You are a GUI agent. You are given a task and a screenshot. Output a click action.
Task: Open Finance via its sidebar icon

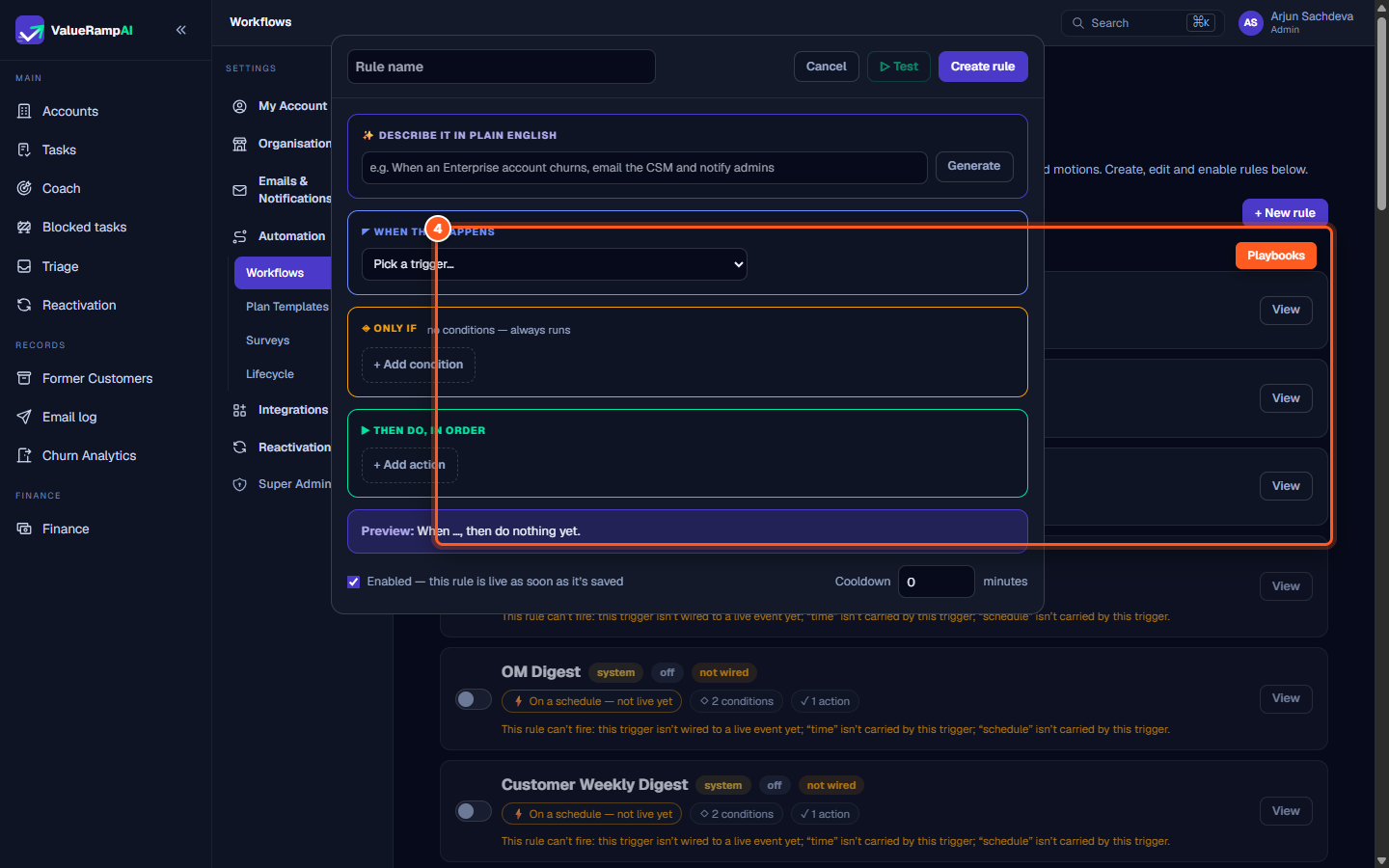pyautogui.click(x=24, y=529)
